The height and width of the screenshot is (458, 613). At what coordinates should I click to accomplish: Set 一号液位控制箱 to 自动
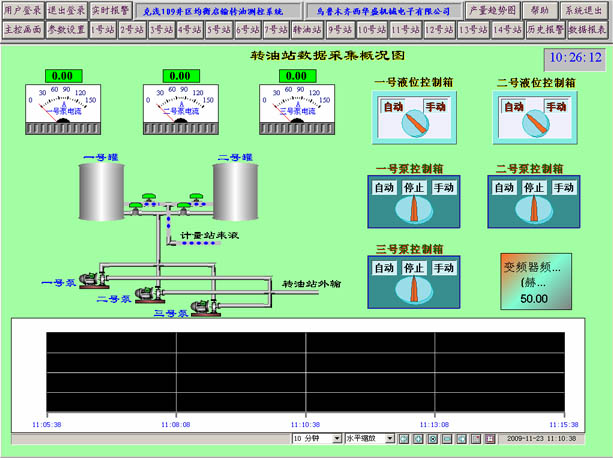(393, 106)
